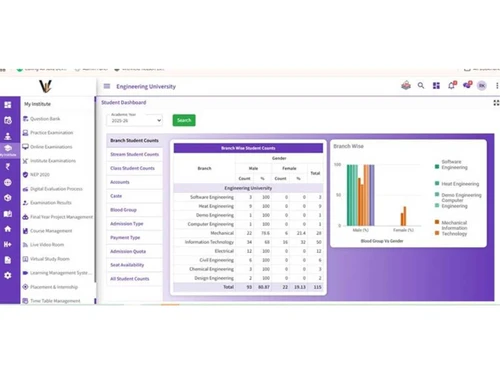Select the Caste tab
The image size is (500, 375).
pos(134,196)
